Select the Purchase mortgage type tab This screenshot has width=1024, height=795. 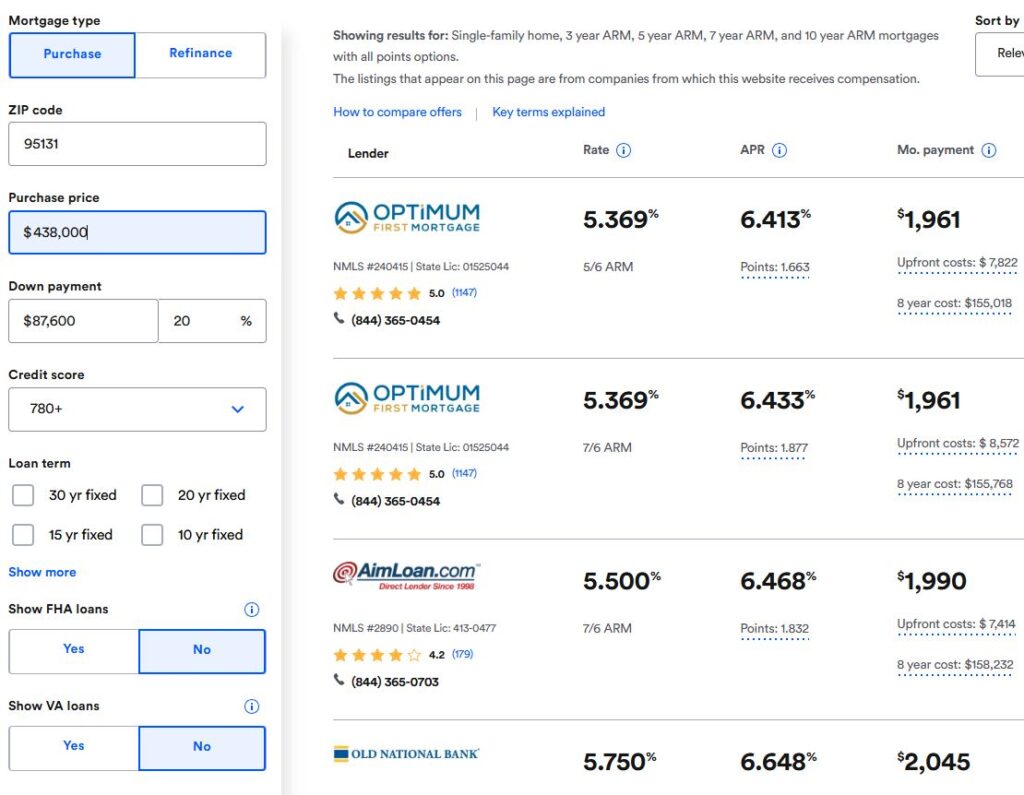[x=72, y=54]
